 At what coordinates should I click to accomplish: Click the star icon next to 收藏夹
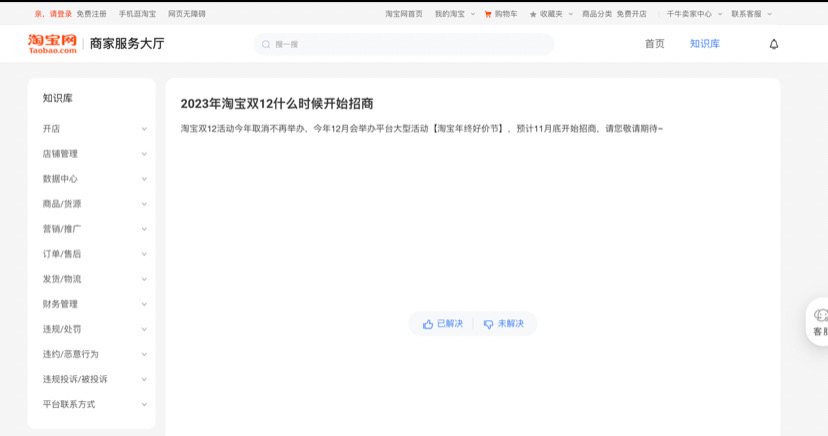point(533,14)
